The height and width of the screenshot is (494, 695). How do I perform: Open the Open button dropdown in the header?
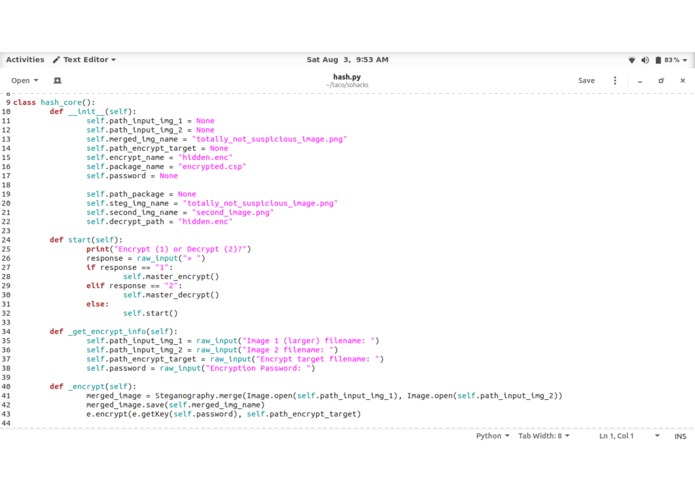pyautogui.click(x=25, y=81)
